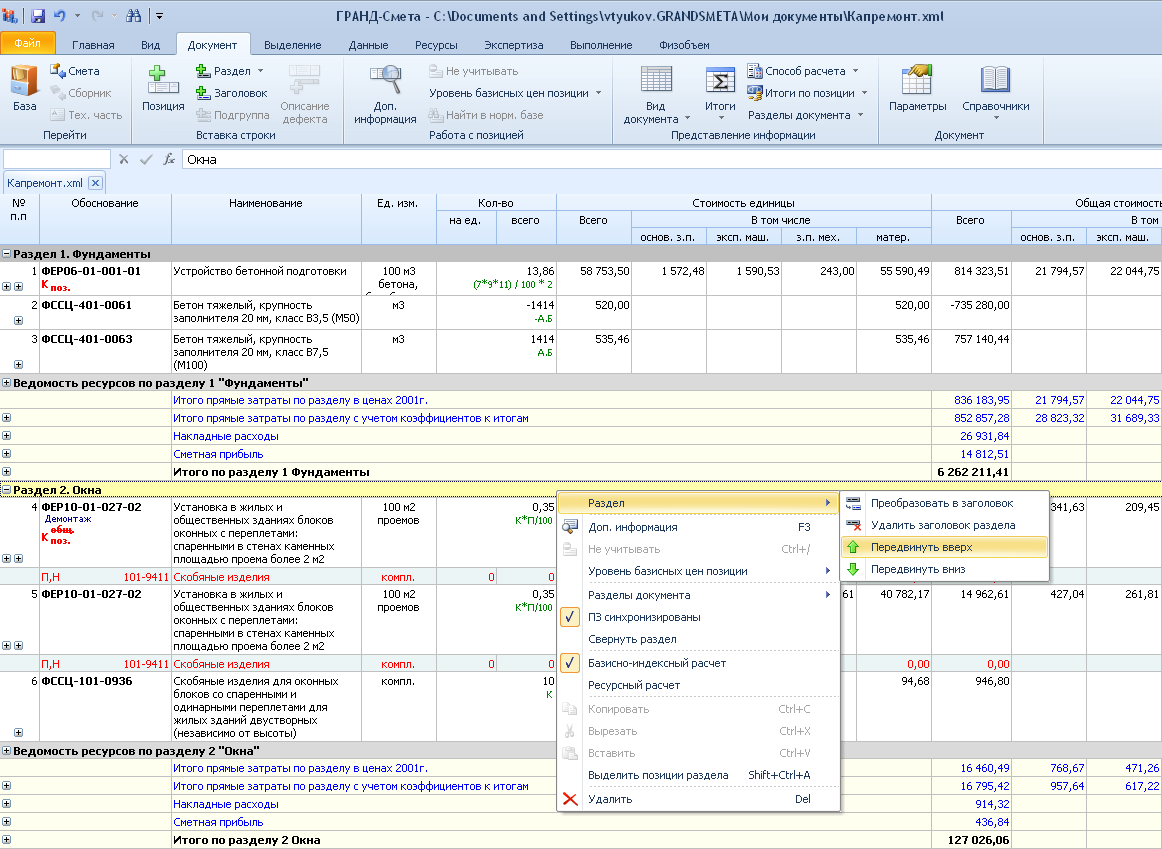Delete via the red X Удалить menu item
The width and height of the screenshot is (1162, 849).
click(698, 799)
